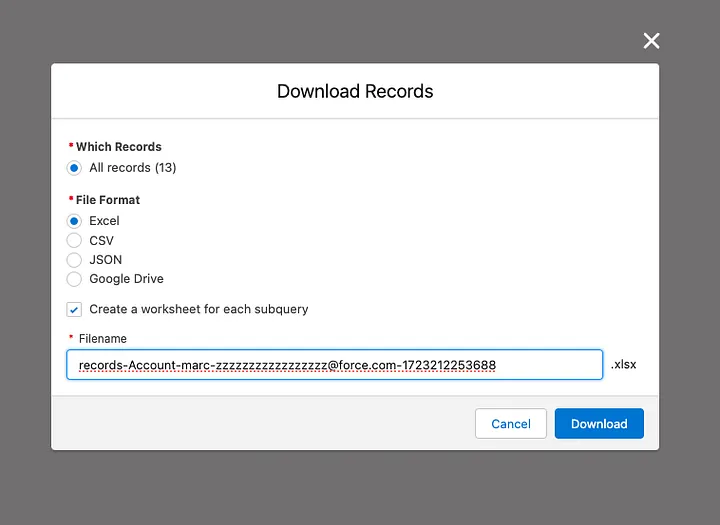Select the CSV file format option
The height and width of the screenshot is (525, 720).
(x=74, y=240)
